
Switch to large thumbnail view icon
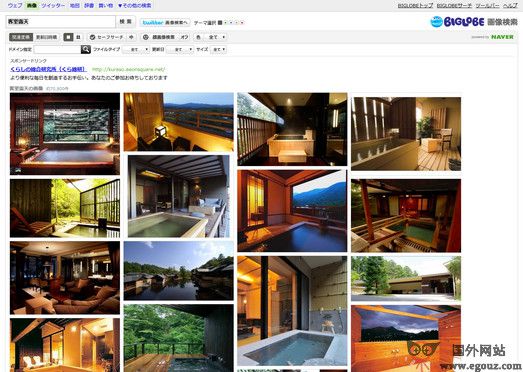pyautogui.click(x=68, y=37)
